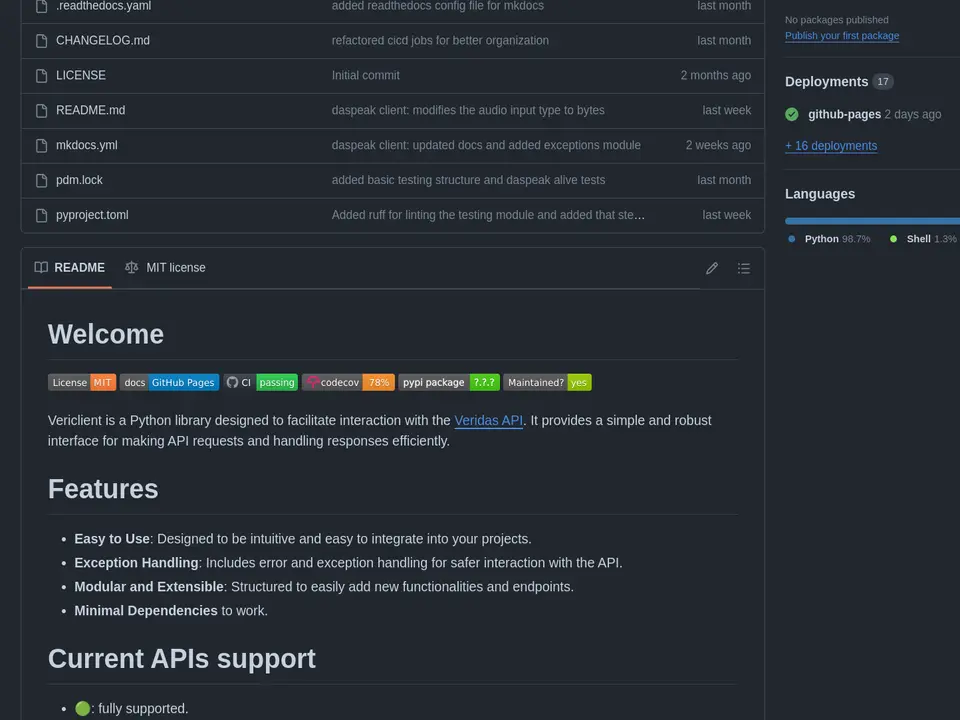960x720 pixels.
Task: Open commit 'updated docs and added exceptions module'
Action: coord(486,145)
